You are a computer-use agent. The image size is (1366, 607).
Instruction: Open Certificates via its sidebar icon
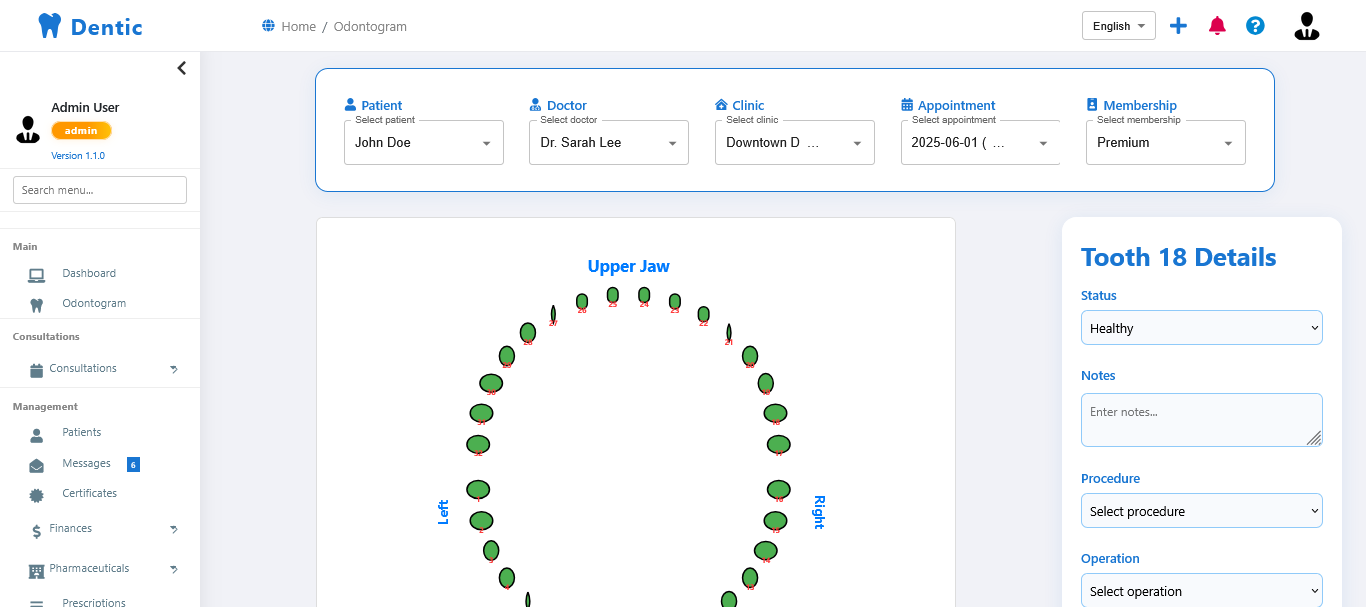(x=36, y=493)
